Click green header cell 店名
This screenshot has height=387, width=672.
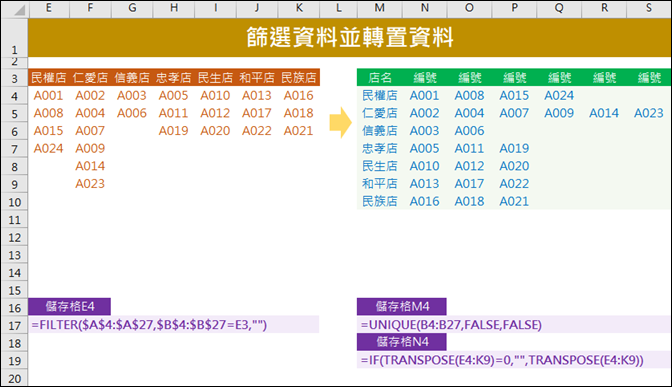pos(380,78)
